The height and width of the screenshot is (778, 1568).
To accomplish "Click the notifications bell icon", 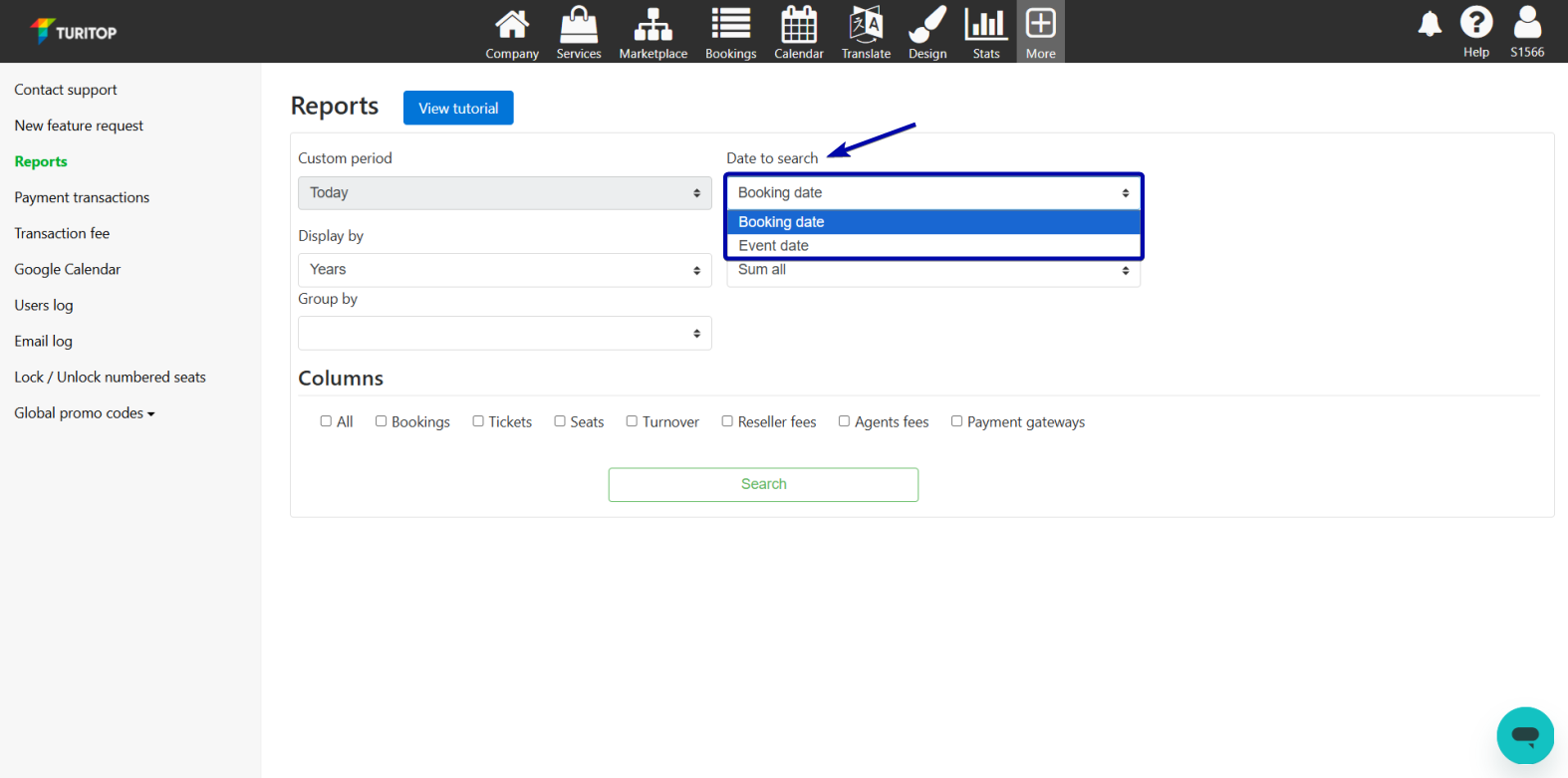I will click(1430, 24).
